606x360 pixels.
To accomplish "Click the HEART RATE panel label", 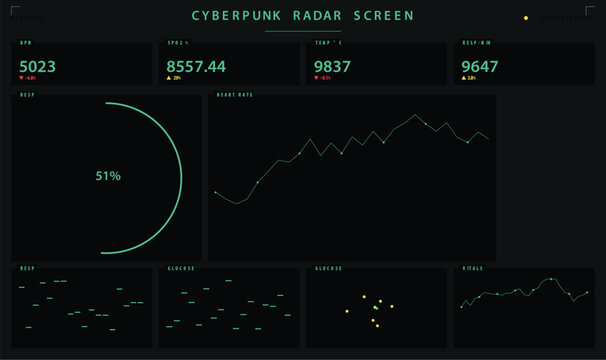I will [x=235, y=95].
